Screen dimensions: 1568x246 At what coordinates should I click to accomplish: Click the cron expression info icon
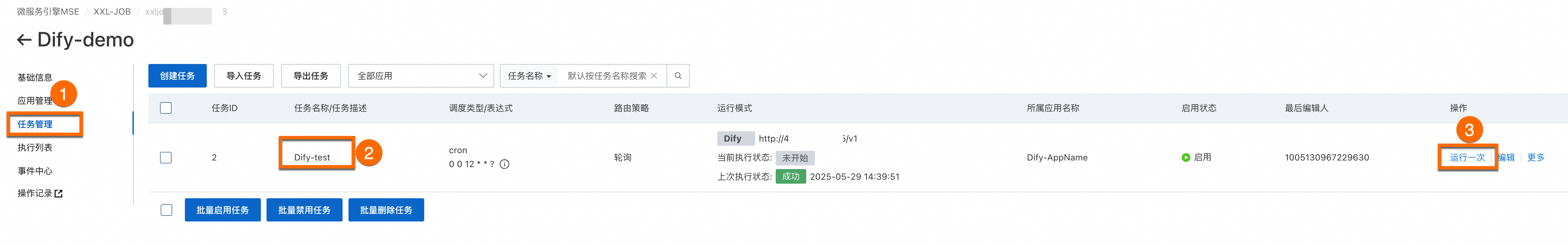pos(504,164)
